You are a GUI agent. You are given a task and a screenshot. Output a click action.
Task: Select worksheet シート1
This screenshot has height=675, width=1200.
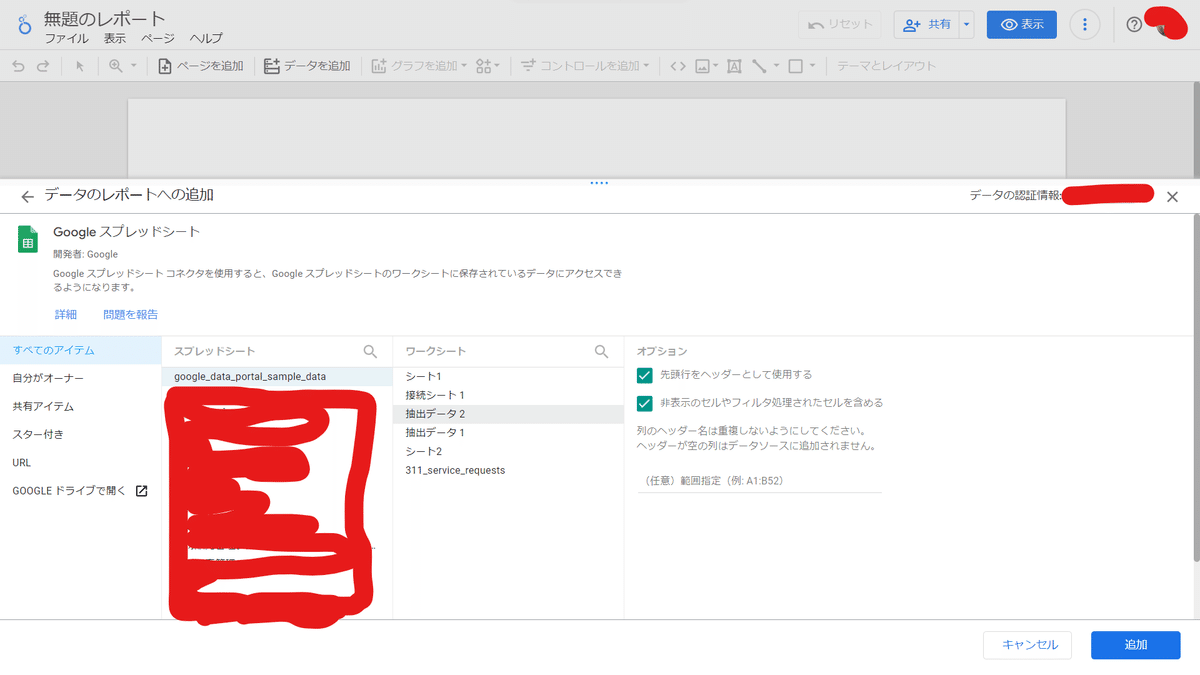click(x=508, y=376)
